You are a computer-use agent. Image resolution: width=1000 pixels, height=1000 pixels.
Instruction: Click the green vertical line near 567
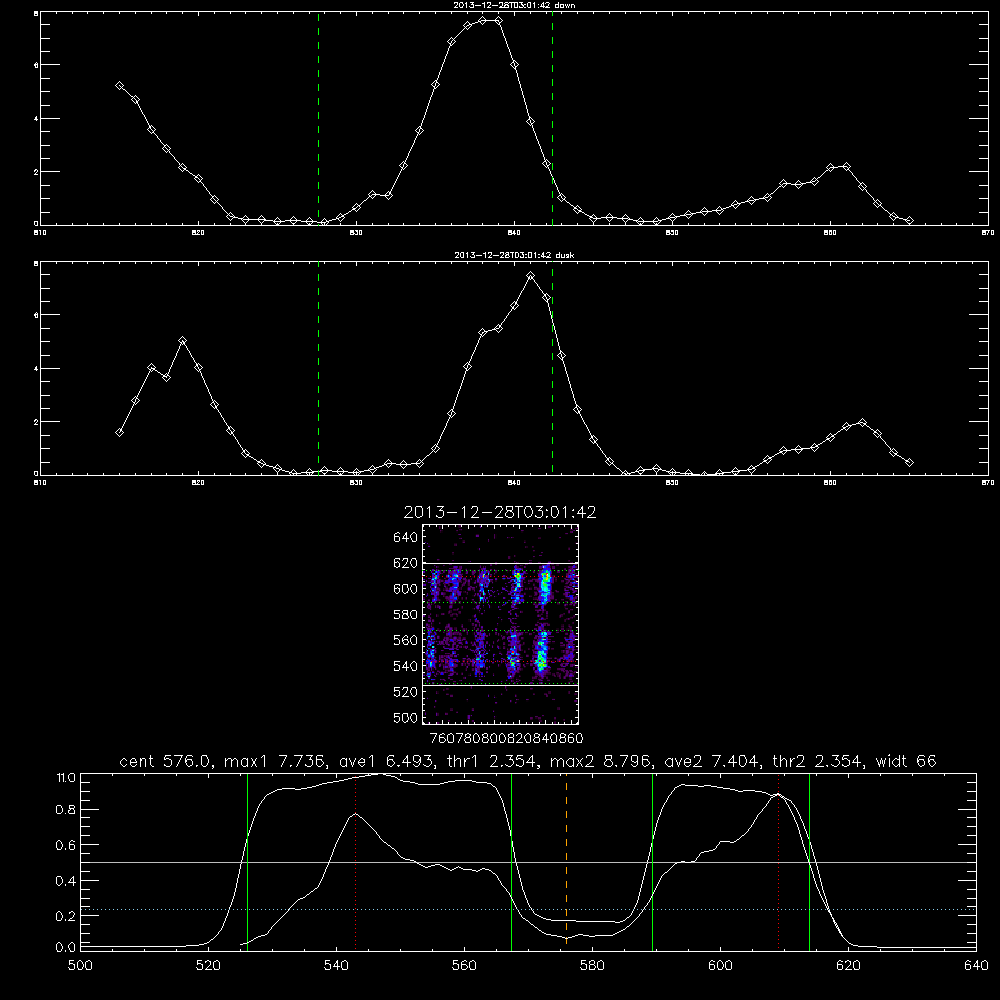511,861
